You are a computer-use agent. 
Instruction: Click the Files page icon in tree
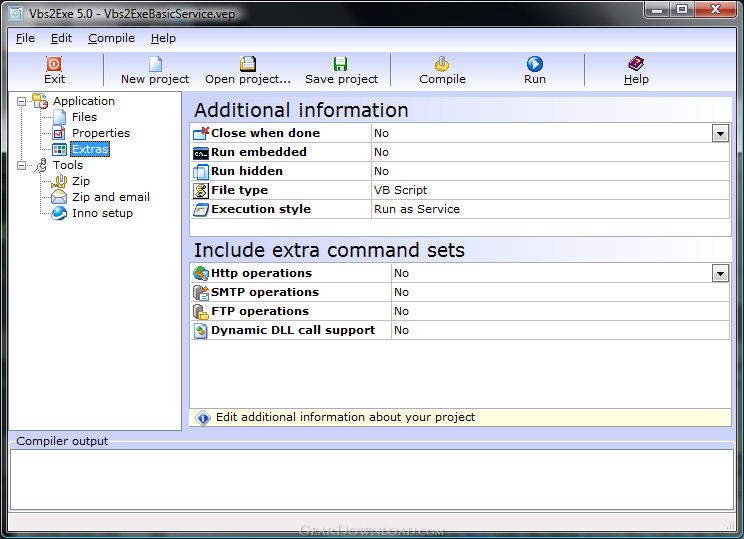click(x=60, y=117)
